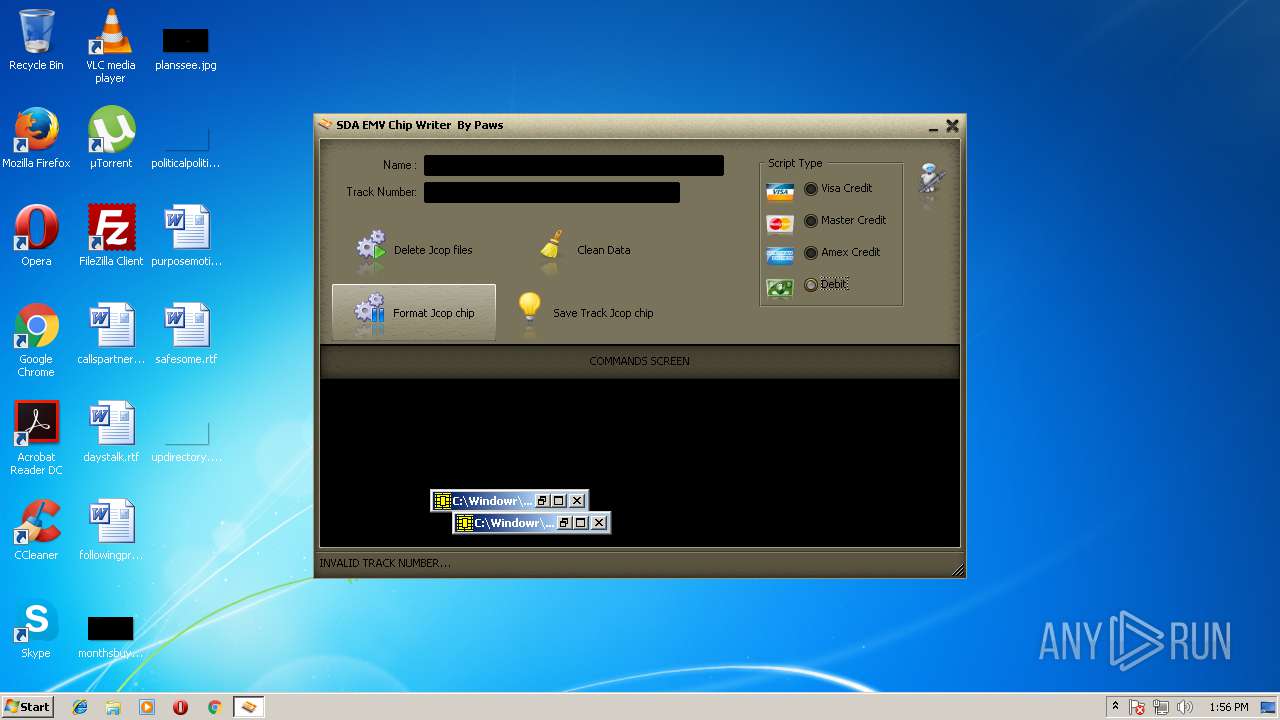The width and height of the screenshot is (1280, 720).
Task: Select the VLC media player shortcut
Action: coord(110,46)
